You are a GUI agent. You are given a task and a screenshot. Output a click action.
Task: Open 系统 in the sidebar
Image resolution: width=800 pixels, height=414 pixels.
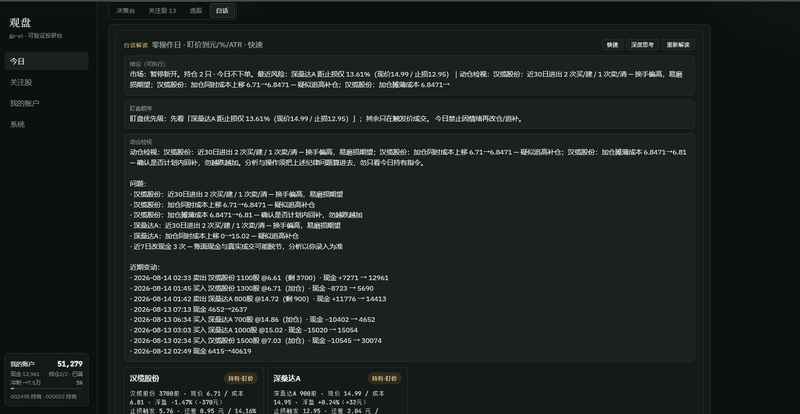(x=46, y=124)
